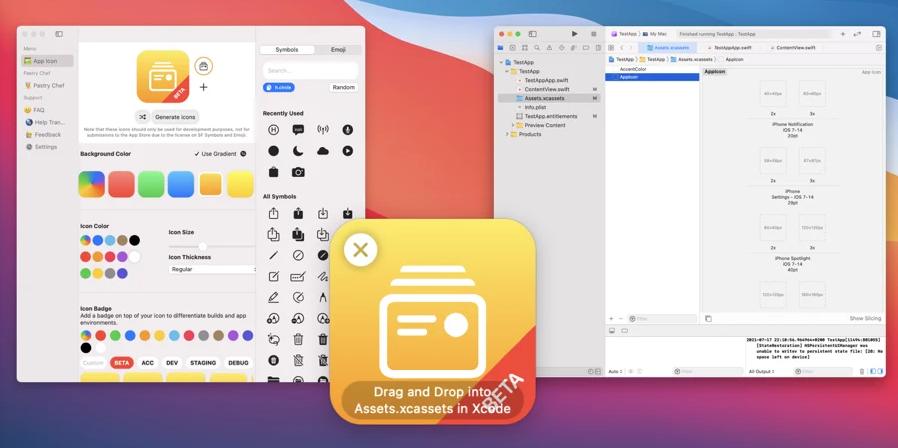Click the Xcode plus library button at top
898x448 pixels.
(842, 34)
